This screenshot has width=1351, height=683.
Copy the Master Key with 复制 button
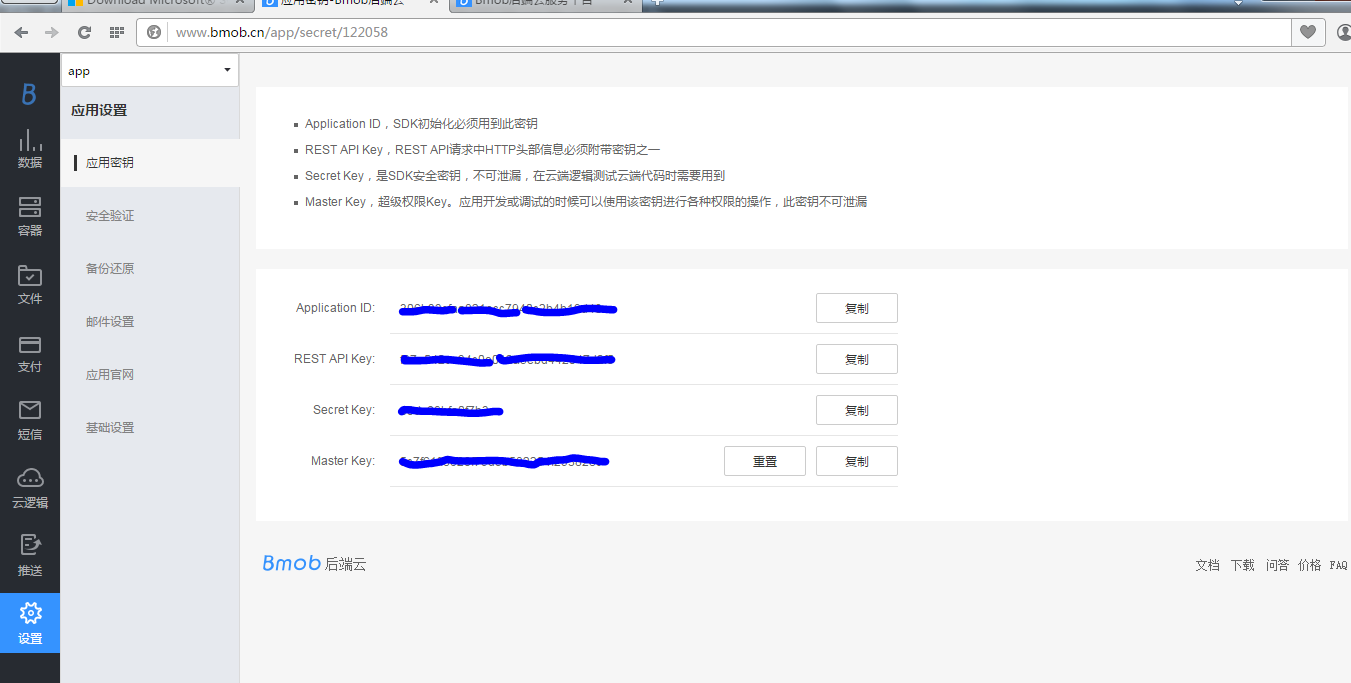click(x=857, y=461)
